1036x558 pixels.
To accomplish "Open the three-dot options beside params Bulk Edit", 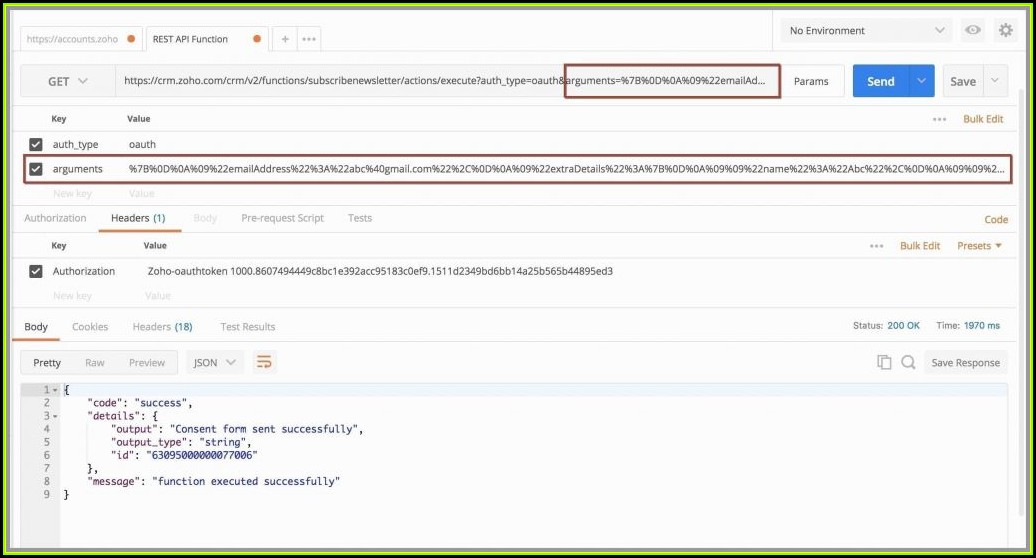I will (939, 119).
